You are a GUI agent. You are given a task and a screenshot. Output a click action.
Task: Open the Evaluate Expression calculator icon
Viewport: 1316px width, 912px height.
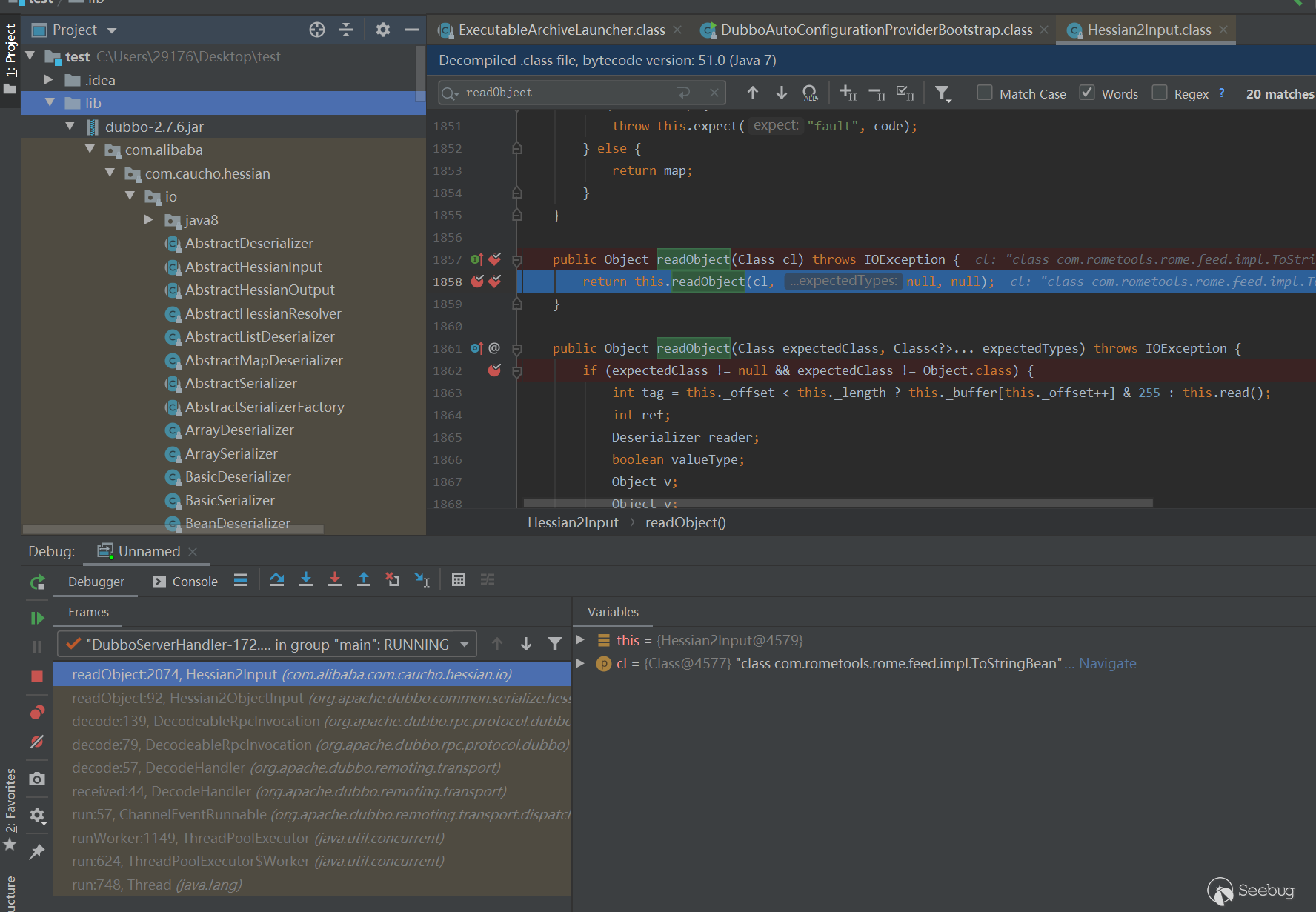tap(459, 580)
